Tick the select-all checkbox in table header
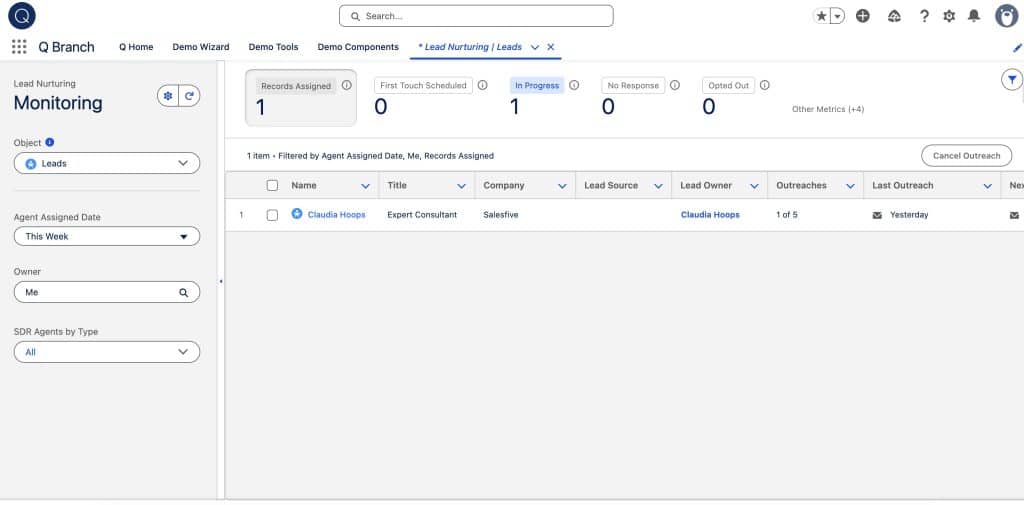The image size is (1024, 505). (272, 186)
